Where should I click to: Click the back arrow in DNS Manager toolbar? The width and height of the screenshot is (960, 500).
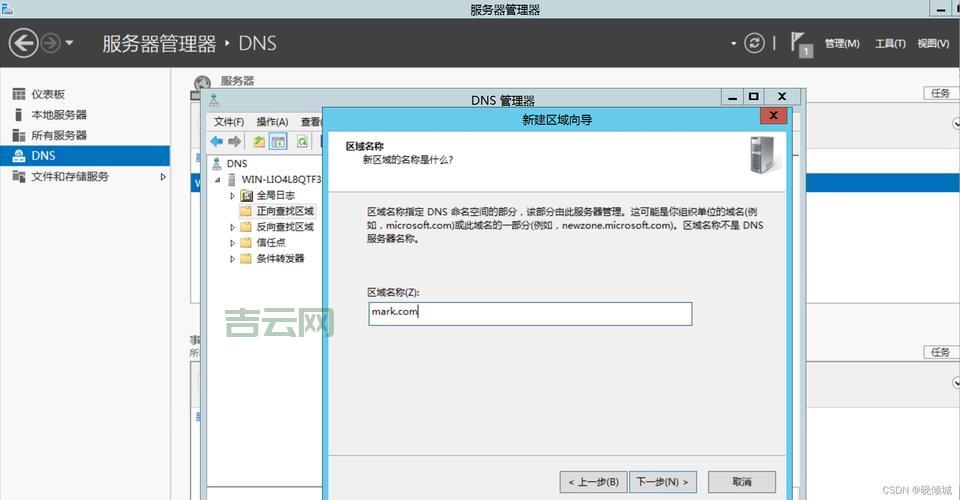216,142
